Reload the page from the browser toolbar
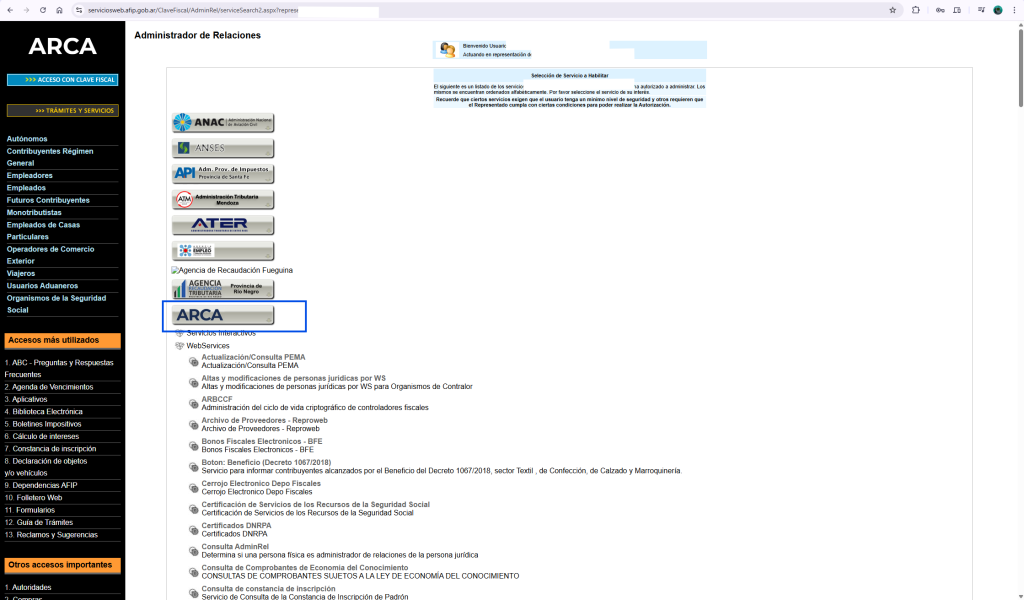1024x600 pixels. [42, 10]
